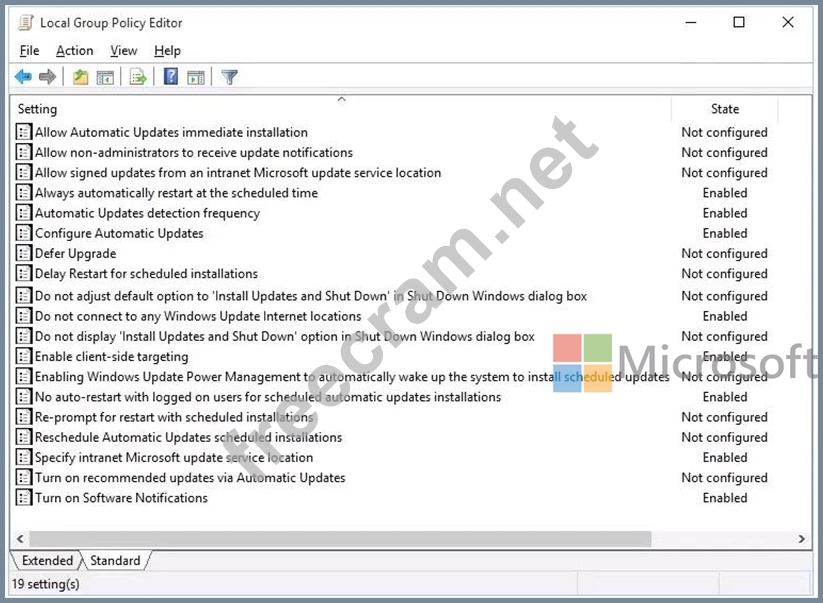Click policy icon beside Configure Automatic Updates
This screenshot has width=823, height=603.
pyautogui.click(x=23, y=233)
